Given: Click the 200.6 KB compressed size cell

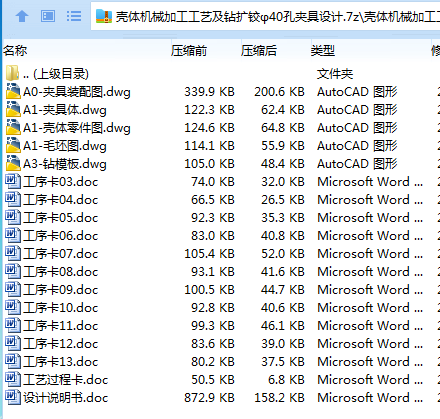Looking at the screenshot, I should tap(279, 92).
